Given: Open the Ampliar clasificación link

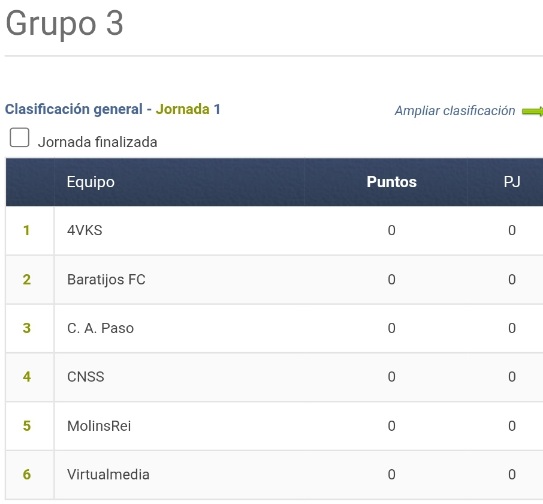Looking at the screenshot, I should click(x=455, y=111).
